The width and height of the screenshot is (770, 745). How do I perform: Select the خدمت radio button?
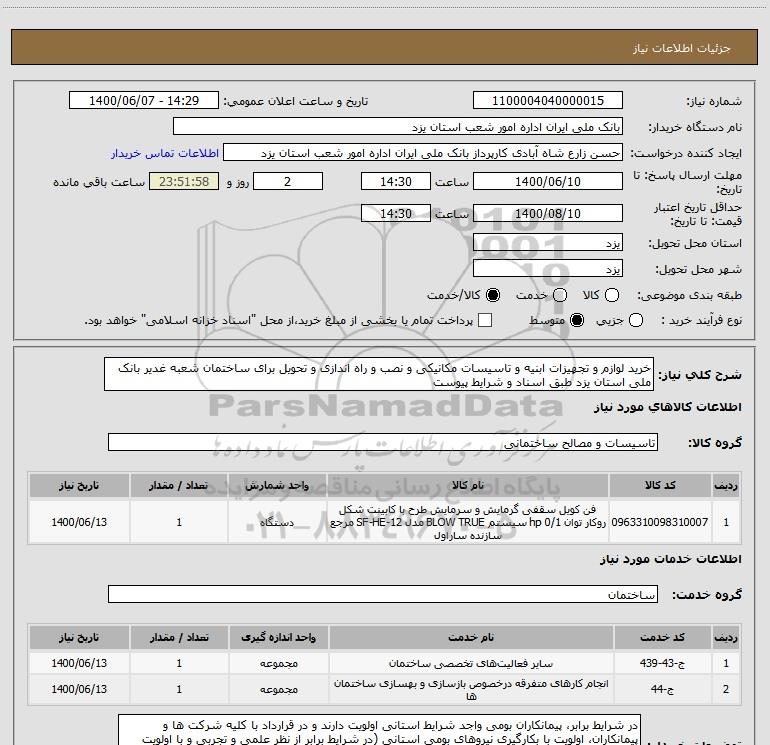560,295
